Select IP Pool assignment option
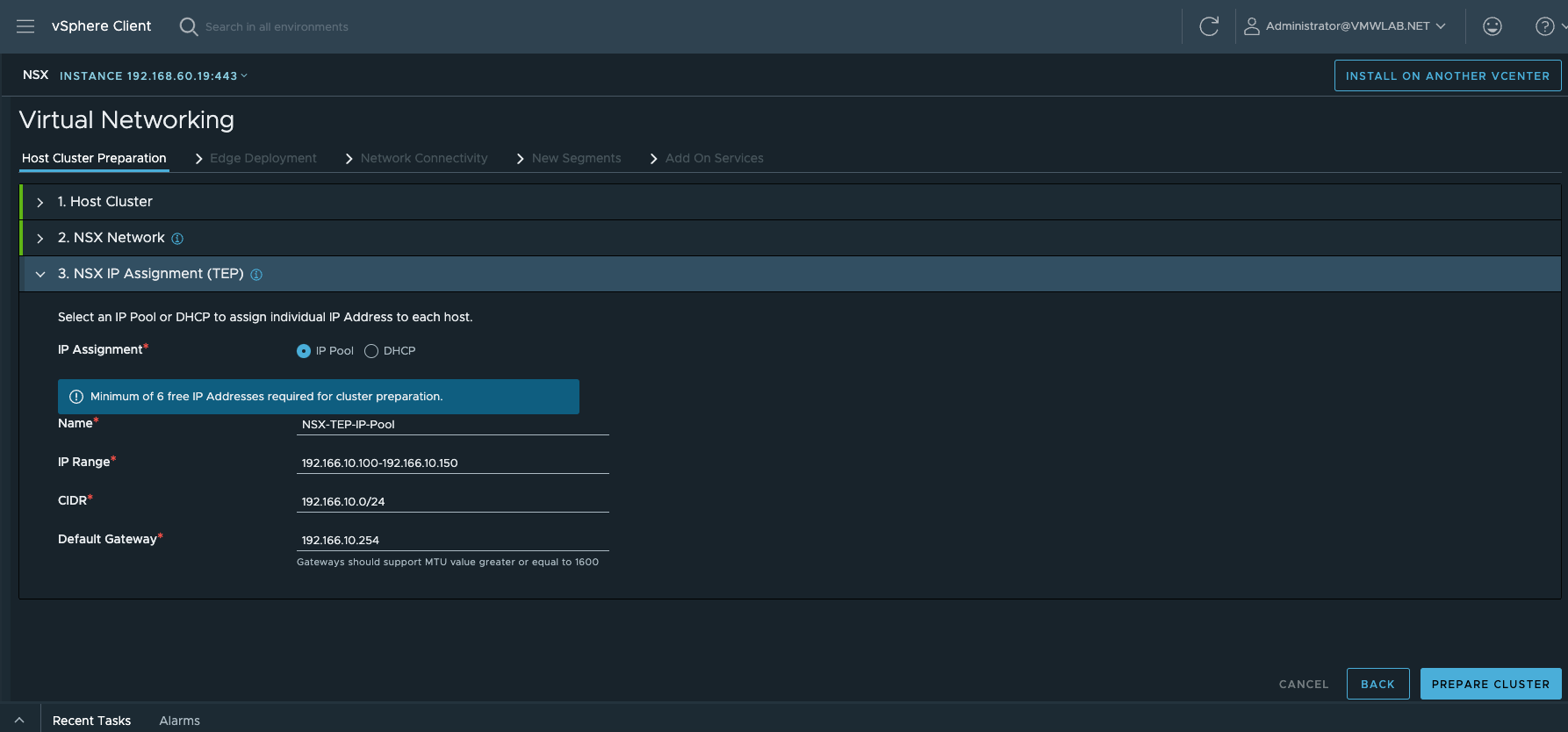This screenshot has width=1568, height=732. [304, 351]
